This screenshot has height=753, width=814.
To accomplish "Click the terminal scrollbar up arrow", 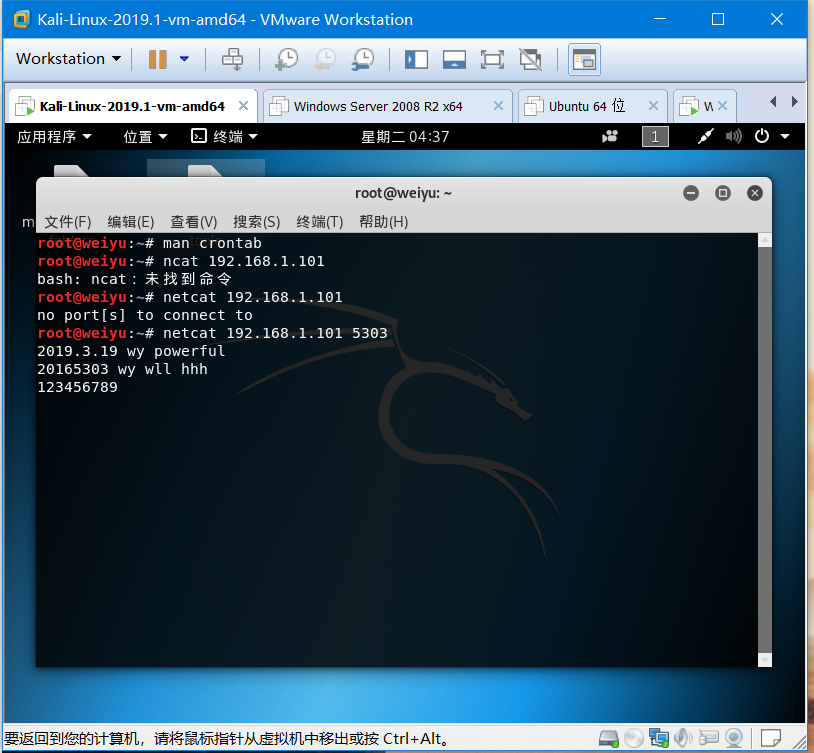I will click(x=765, y=239).
